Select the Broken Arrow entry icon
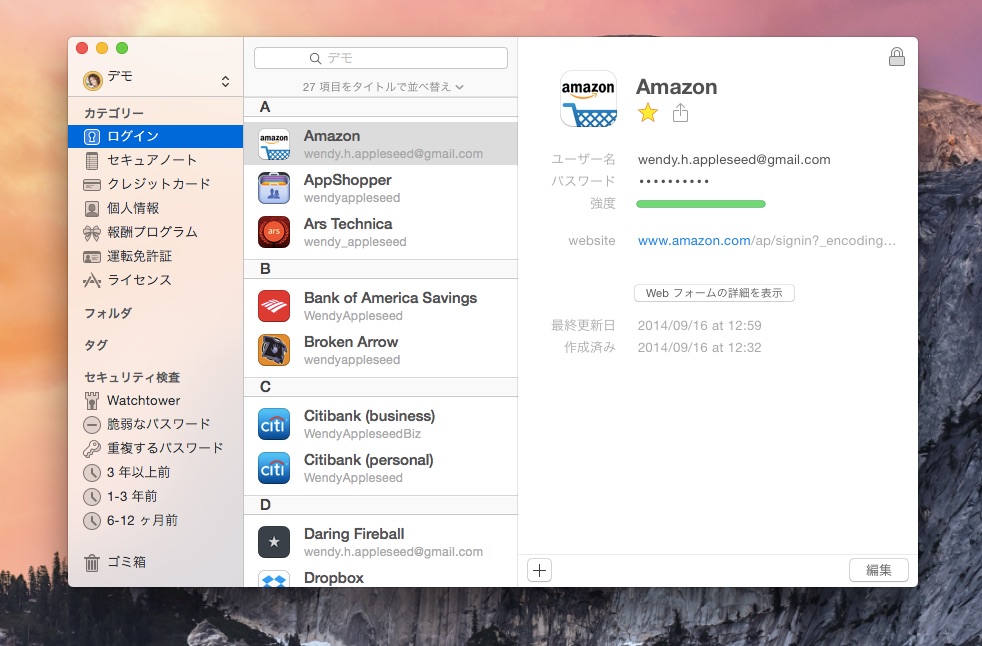Image resolution: width=982 pixels, height=646 pixels. tap(274, 350)
